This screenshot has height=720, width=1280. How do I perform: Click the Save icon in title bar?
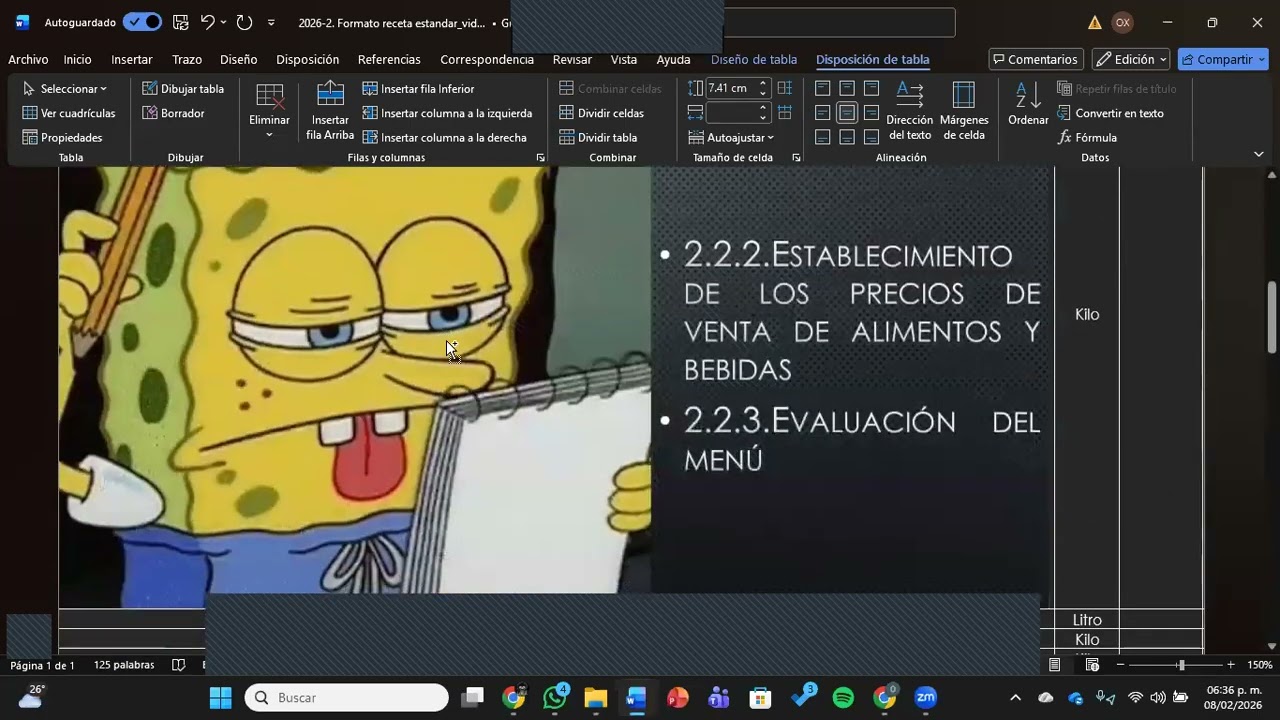180,22
